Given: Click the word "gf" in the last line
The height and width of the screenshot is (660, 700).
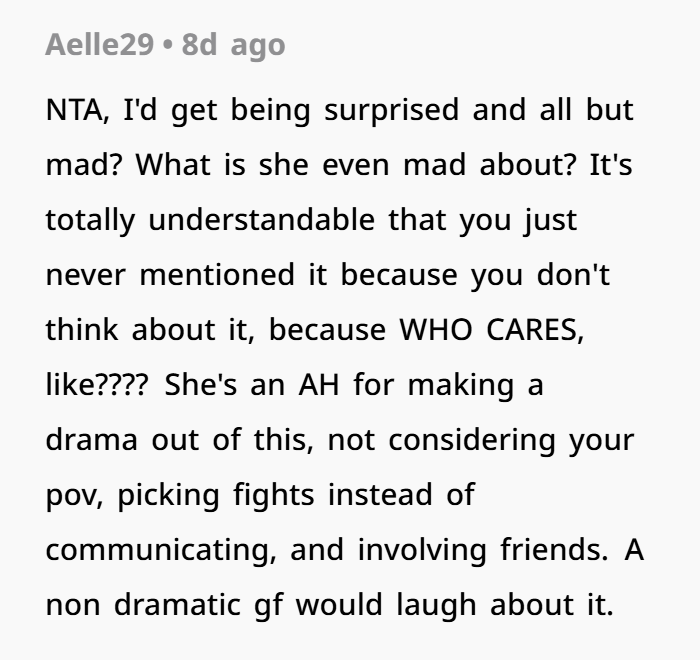Looking at the screenshot, I should pos(268,606).
